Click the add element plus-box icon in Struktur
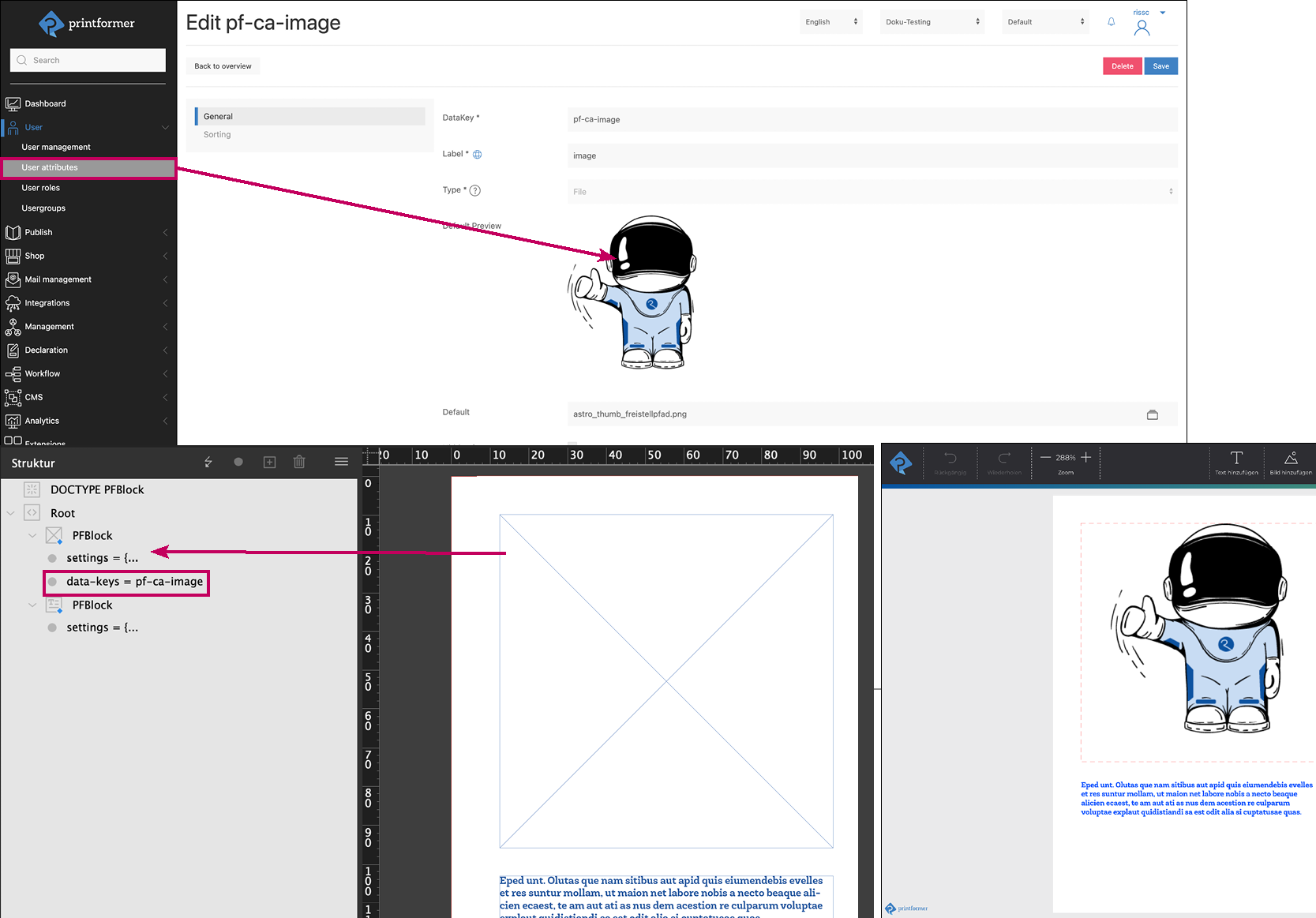This screenshot has height=918, width=1316. 269,462
